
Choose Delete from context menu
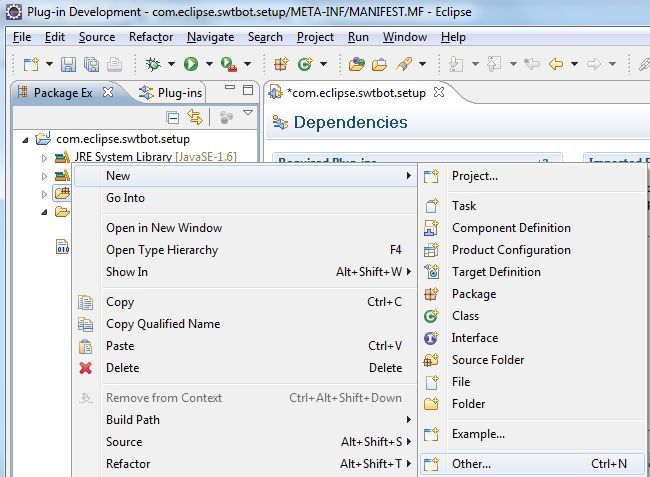tap(245, 368)
